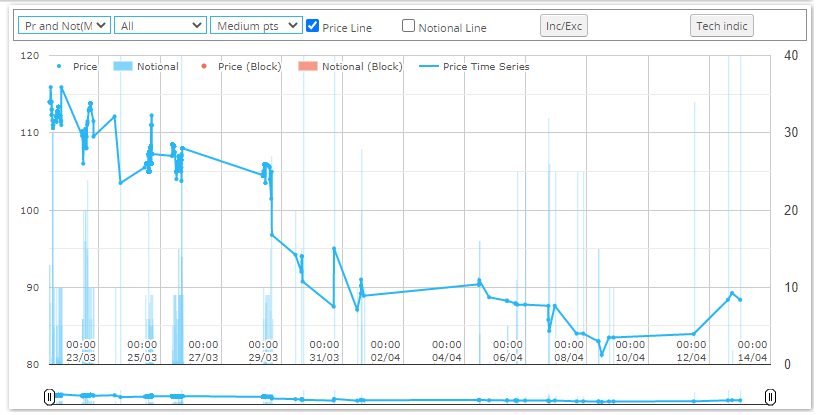Select the 95 price spike near 31/03
Viewport: 816px width, 415px height.
(334, 248)
